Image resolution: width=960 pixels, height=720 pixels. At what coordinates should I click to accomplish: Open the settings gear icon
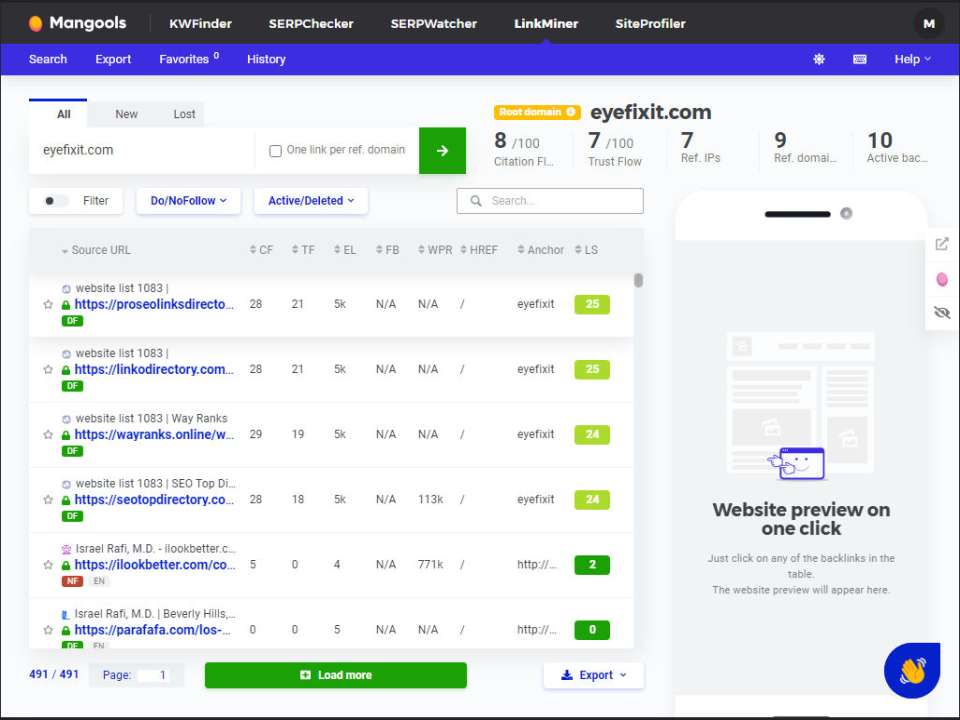pos(819,59)
